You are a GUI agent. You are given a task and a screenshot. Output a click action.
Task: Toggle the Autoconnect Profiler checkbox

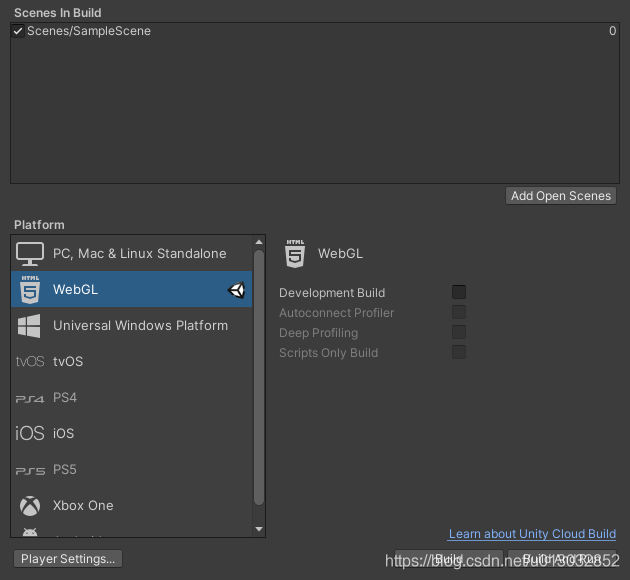(459, 313)
